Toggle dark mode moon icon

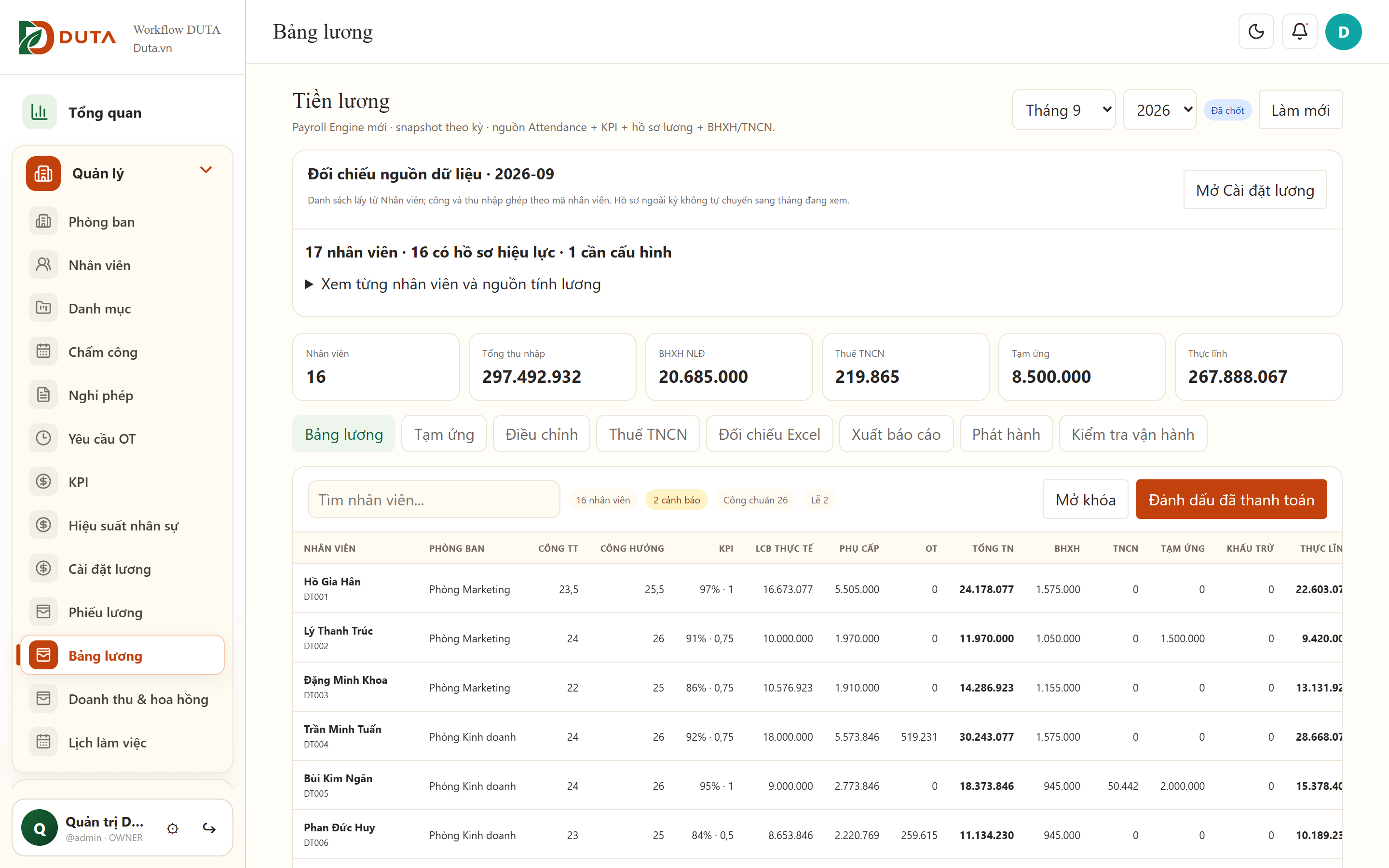coord(1256,31)
